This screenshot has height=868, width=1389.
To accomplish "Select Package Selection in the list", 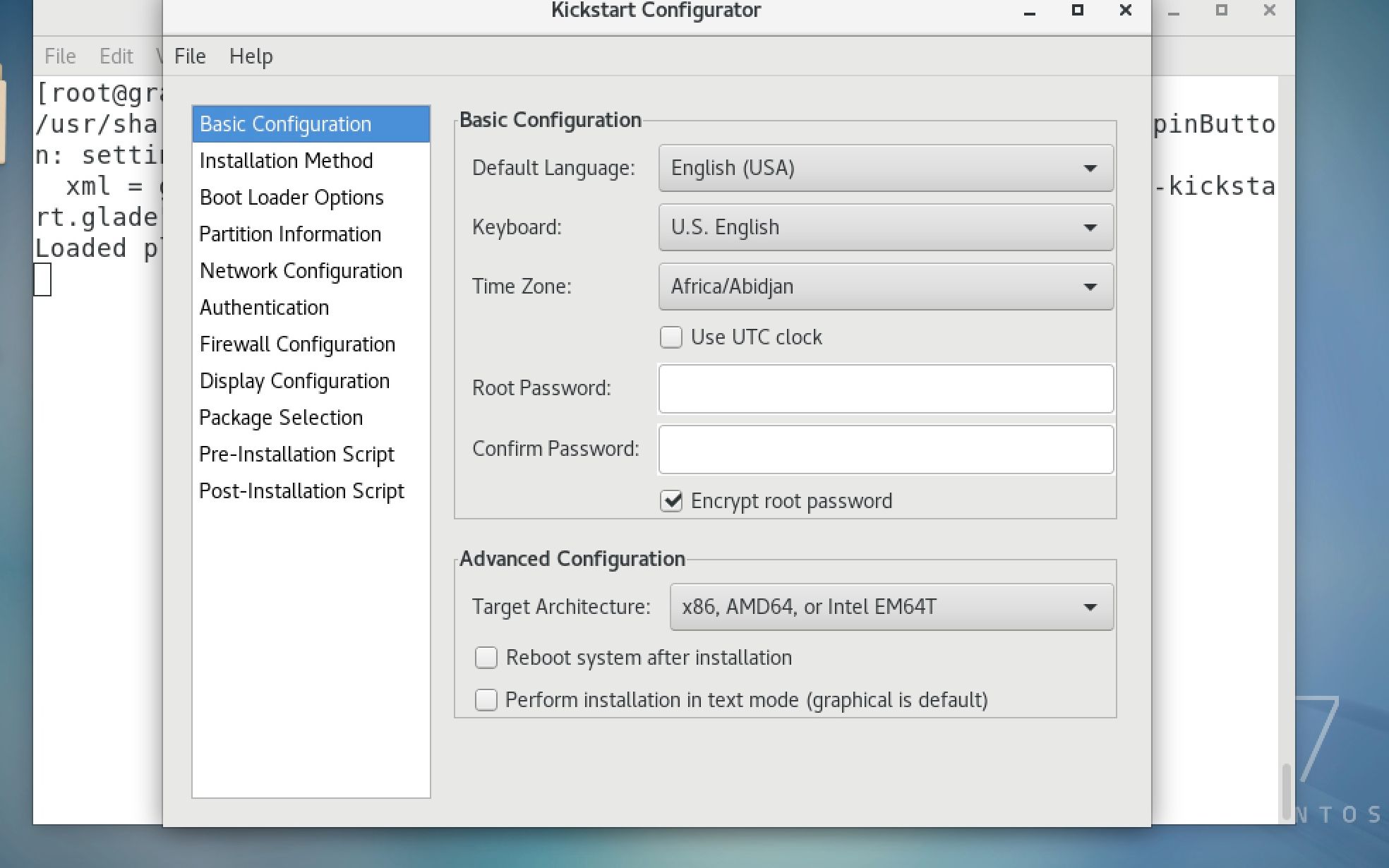I will click(281, 418).
